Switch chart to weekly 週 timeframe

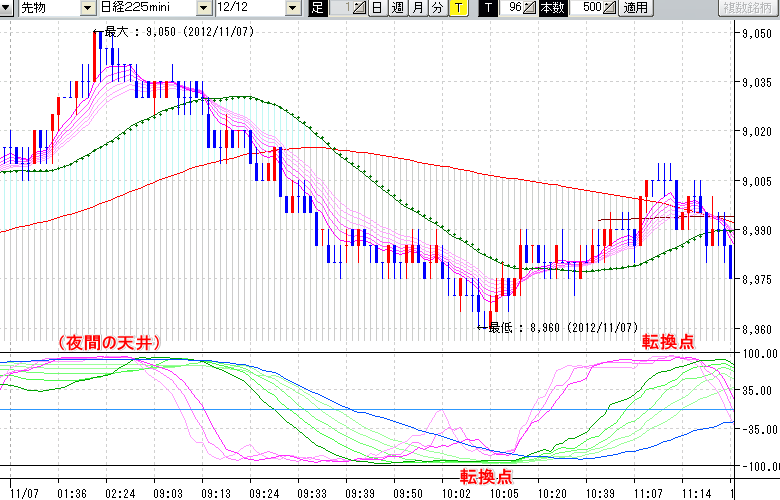pyautogui.click(x=398, y=8)
